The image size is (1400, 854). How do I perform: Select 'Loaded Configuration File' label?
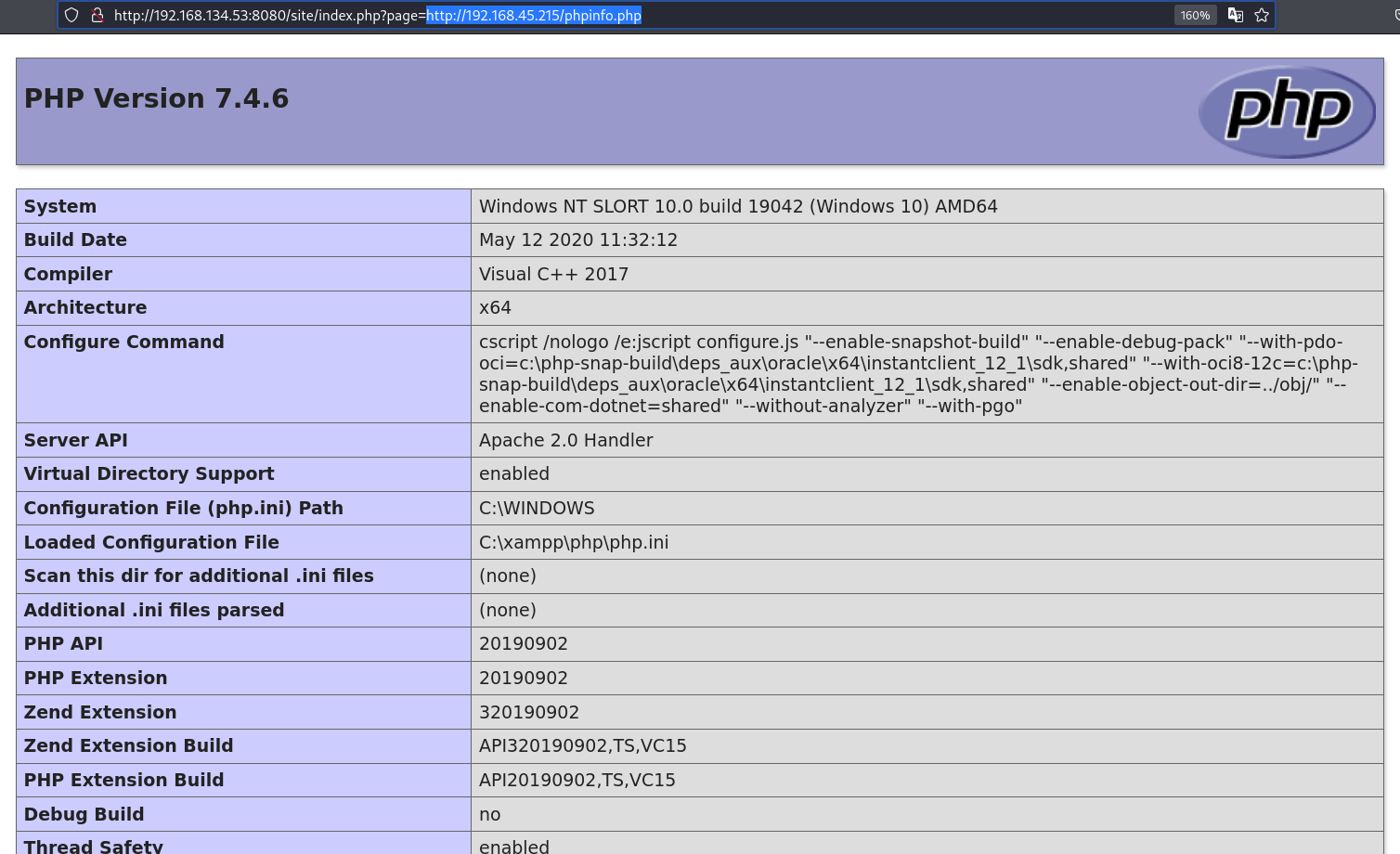151,542
